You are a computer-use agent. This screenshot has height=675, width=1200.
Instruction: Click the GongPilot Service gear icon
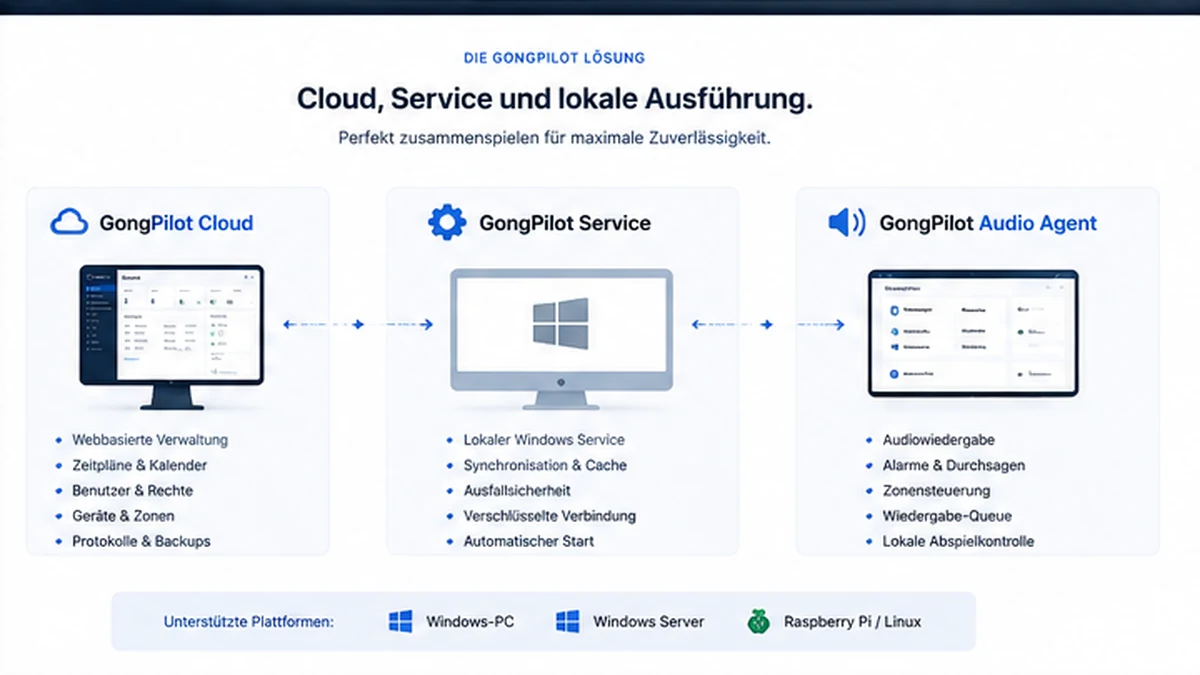pyautogui.click(x=447, y=222)
